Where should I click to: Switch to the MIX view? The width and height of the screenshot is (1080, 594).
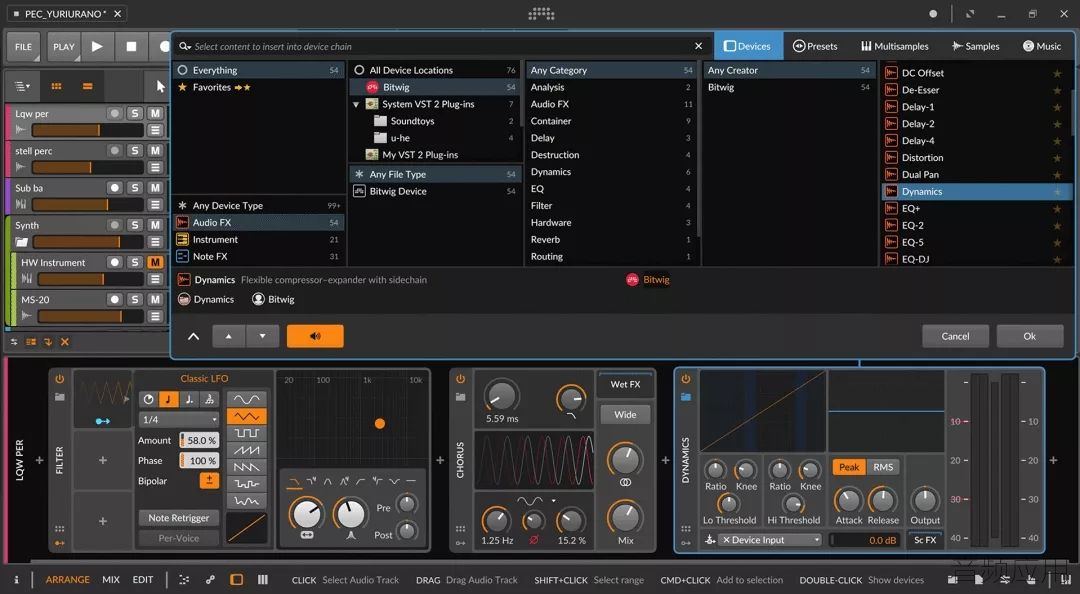tap(111, 580)
